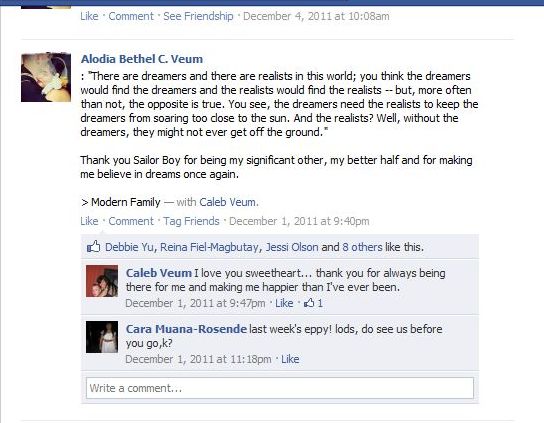Click Tag Friends on the post
The height and width of the screenshot is (423, 544).
[x=191, y=221]
